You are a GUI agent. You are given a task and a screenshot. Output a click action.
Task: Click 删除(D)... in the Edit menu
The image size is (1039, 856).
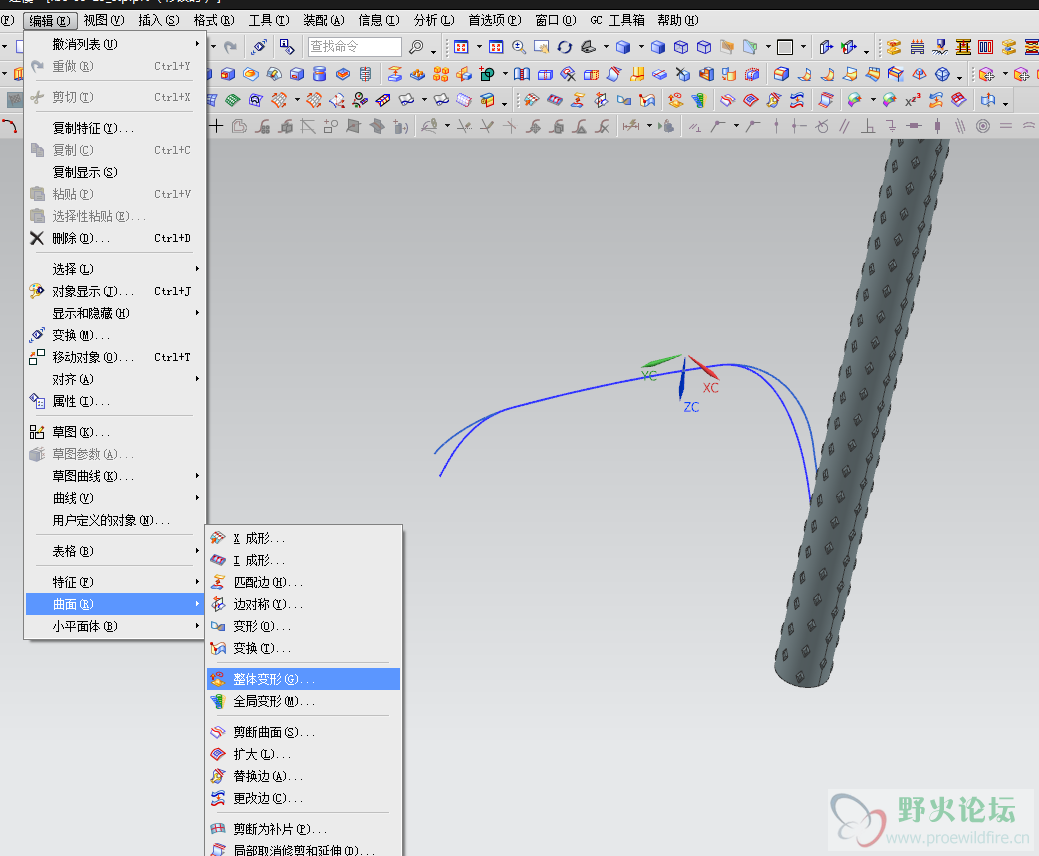(x=115, y=238)
